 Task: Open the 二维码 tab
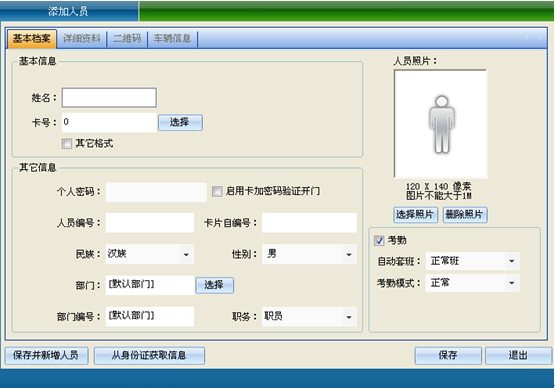[127, 38]
